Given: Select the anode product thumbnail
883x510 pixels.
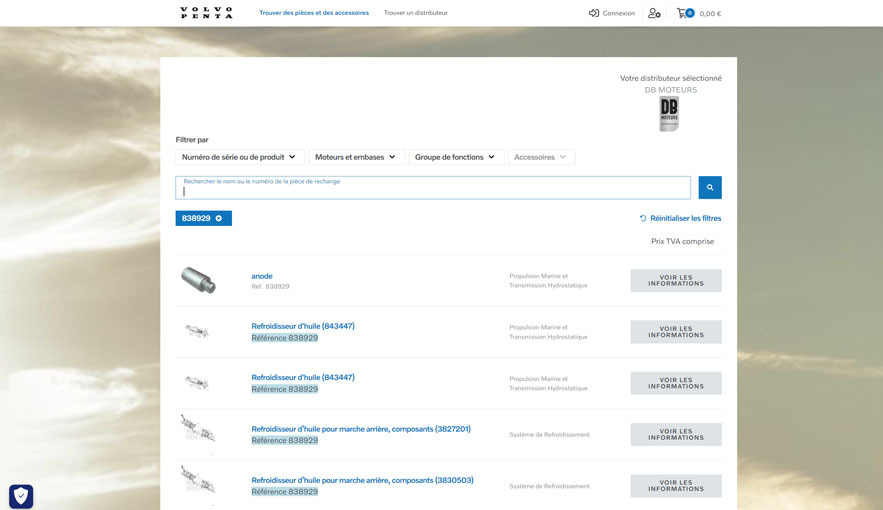Looking at the screenshot, I should click(x=198, y=280).
